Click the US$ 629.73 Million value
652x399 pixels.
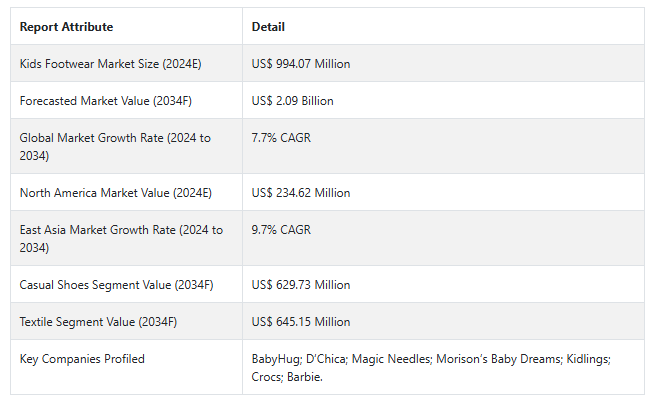[301, 285]
